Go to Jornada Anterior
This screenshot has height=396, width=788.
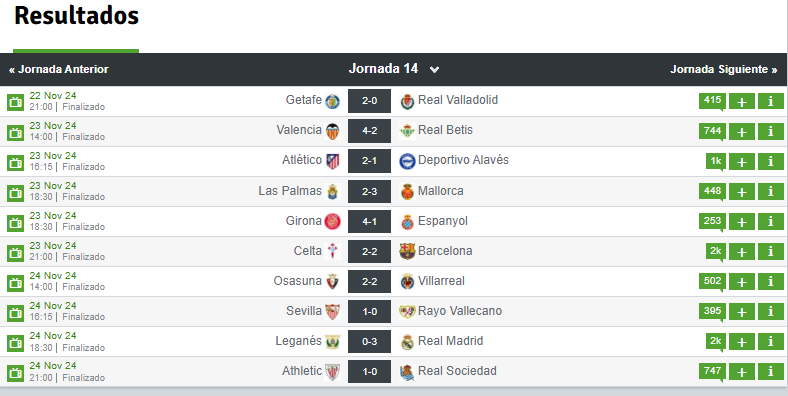(59, 69)
